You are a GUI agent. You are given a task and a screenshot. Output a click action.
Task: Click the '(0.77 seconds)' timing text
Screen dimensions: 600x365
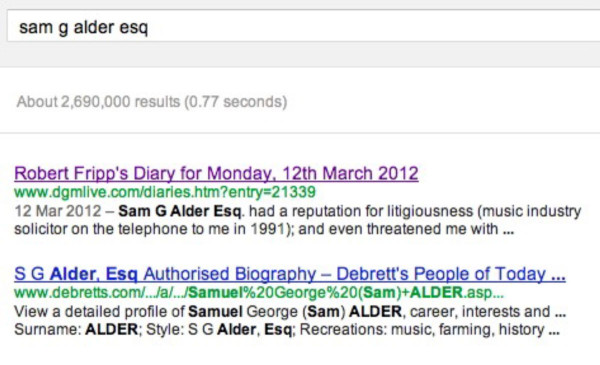236,102
